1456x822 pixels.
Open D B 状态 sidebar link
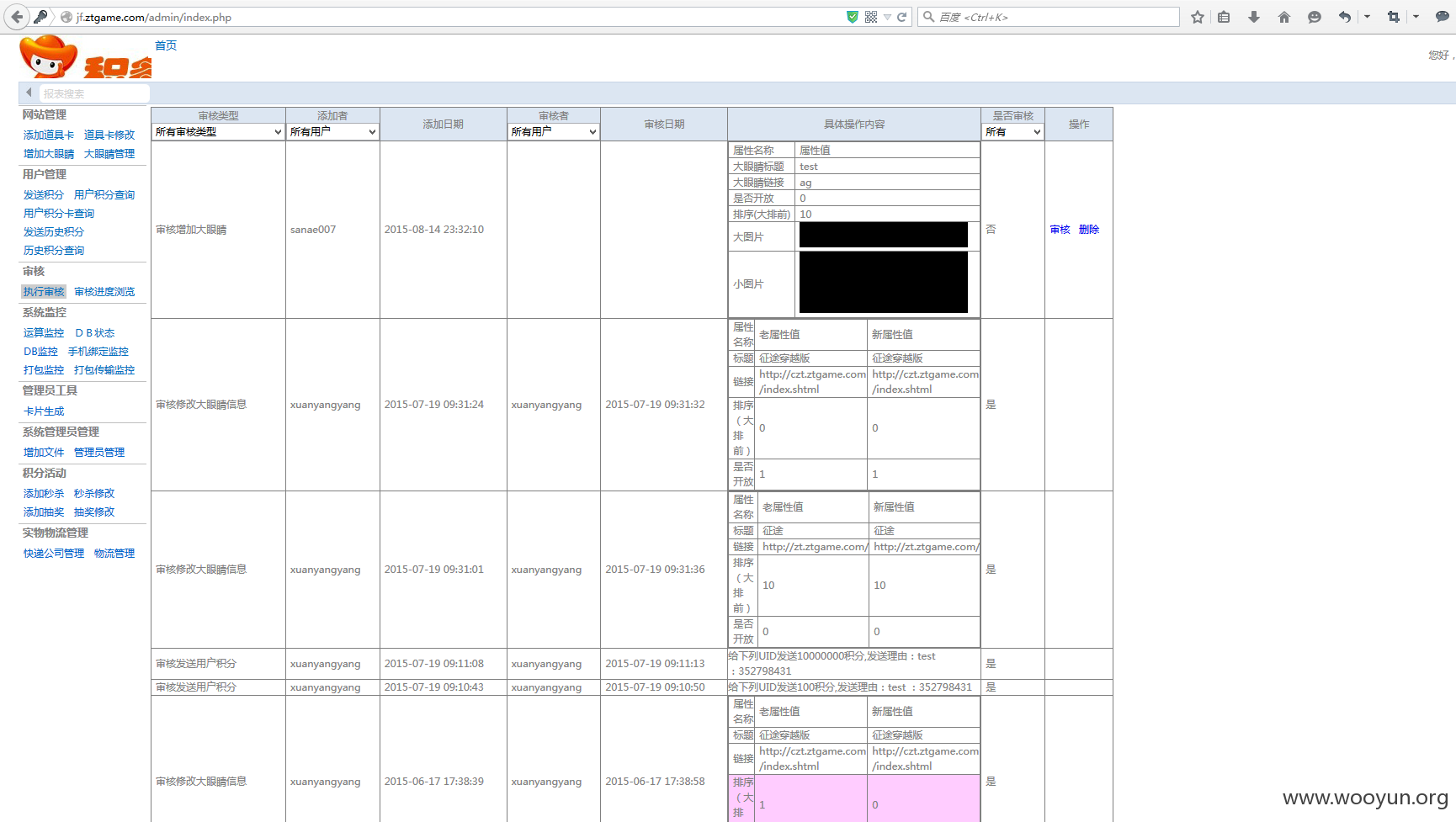(x=95, y=333)
